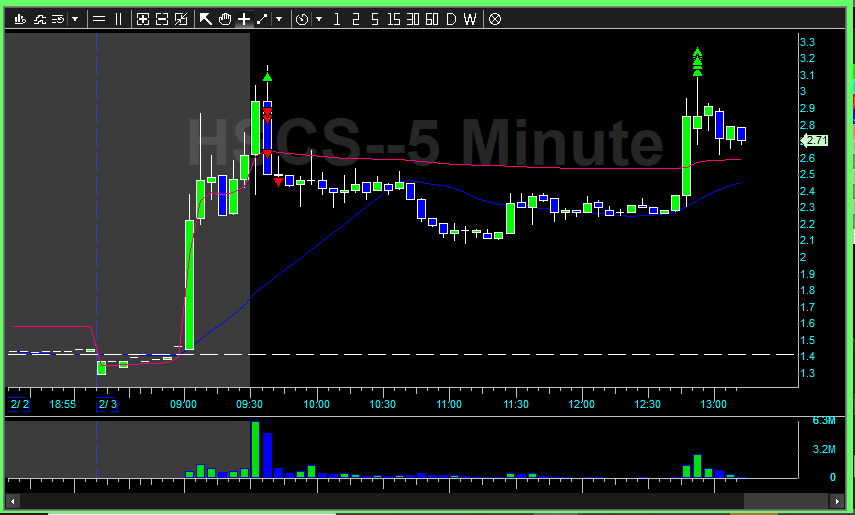
Task: Click the chart settings list icon
Action: [58, 20]
